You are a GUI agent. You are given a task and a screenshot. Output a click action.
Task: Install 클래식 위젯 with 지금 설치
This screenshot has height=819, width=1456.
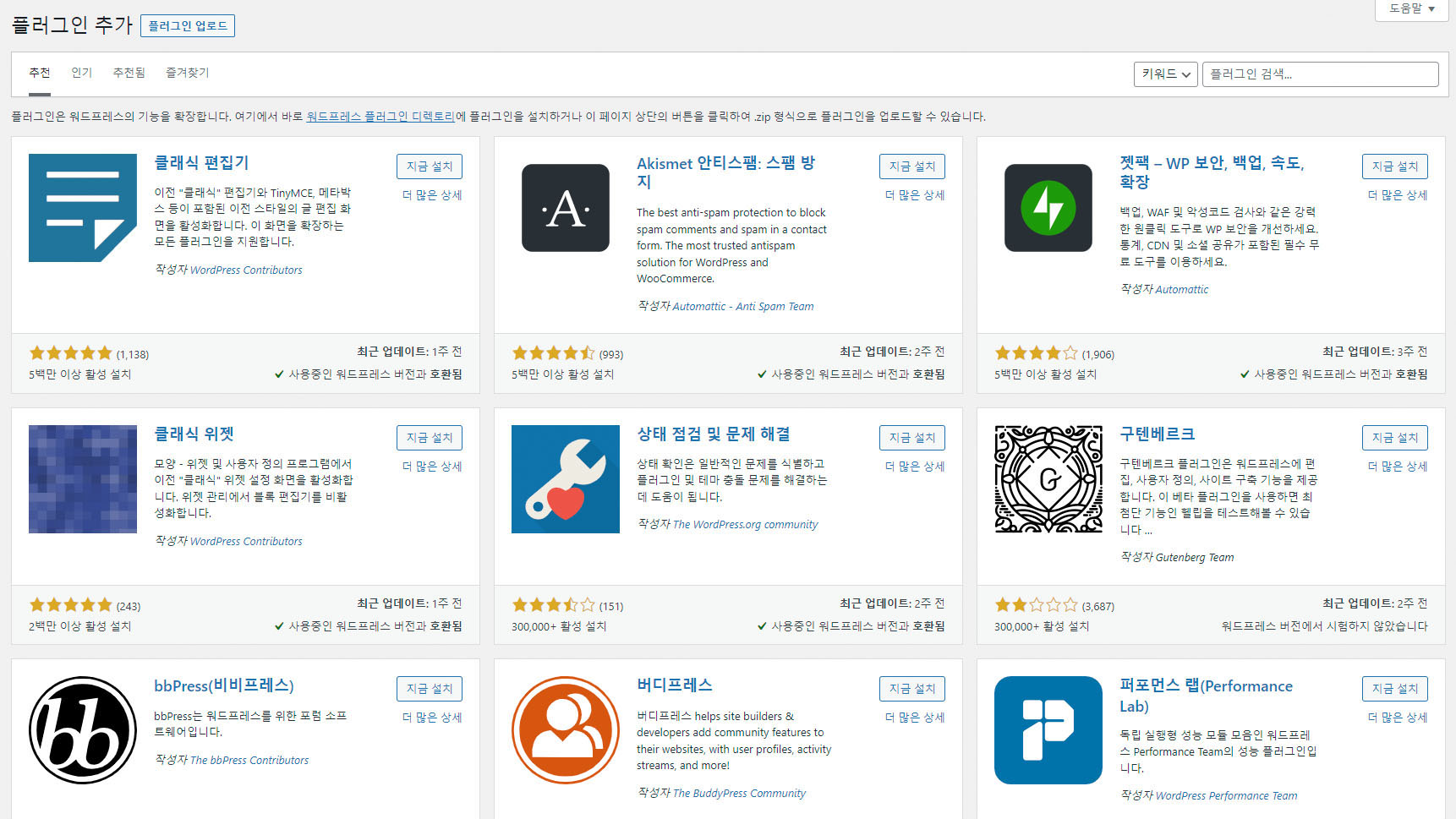pyautogui.click(x=430, y=438)
